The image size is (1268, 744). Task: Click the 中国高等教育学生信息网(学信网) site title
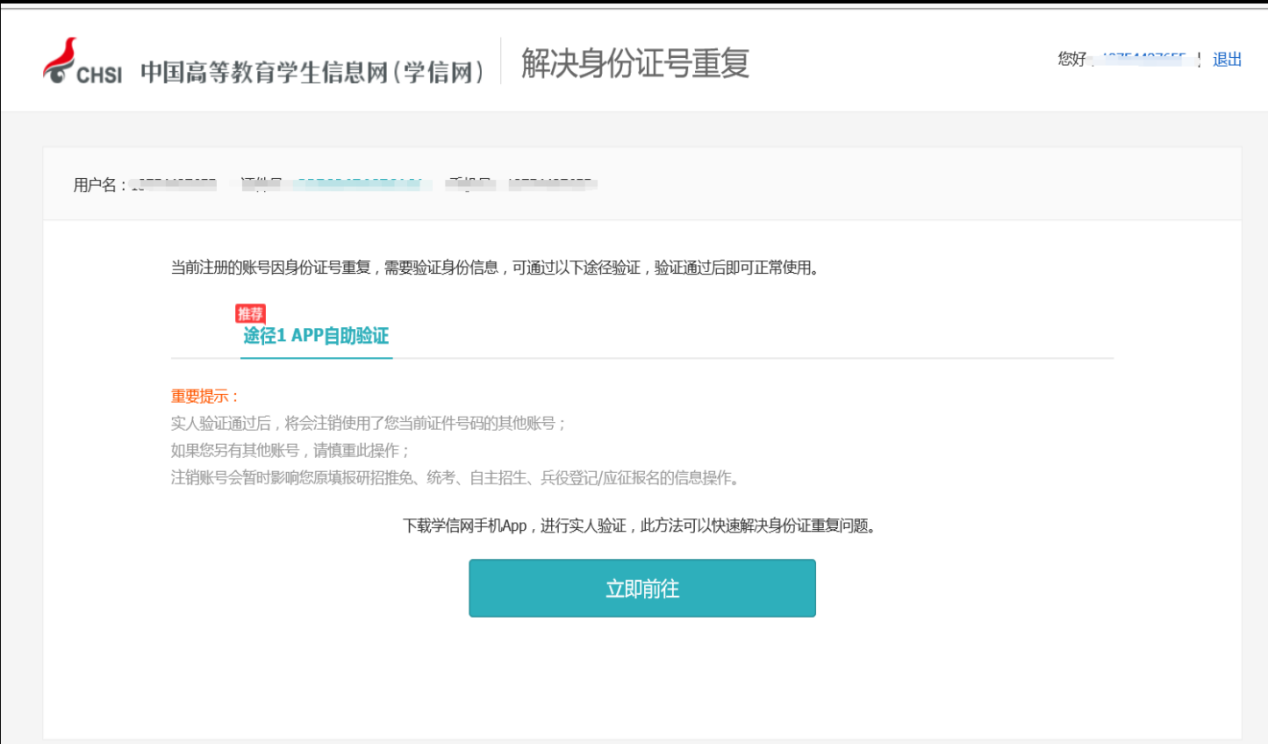click(x=312, y=72)
